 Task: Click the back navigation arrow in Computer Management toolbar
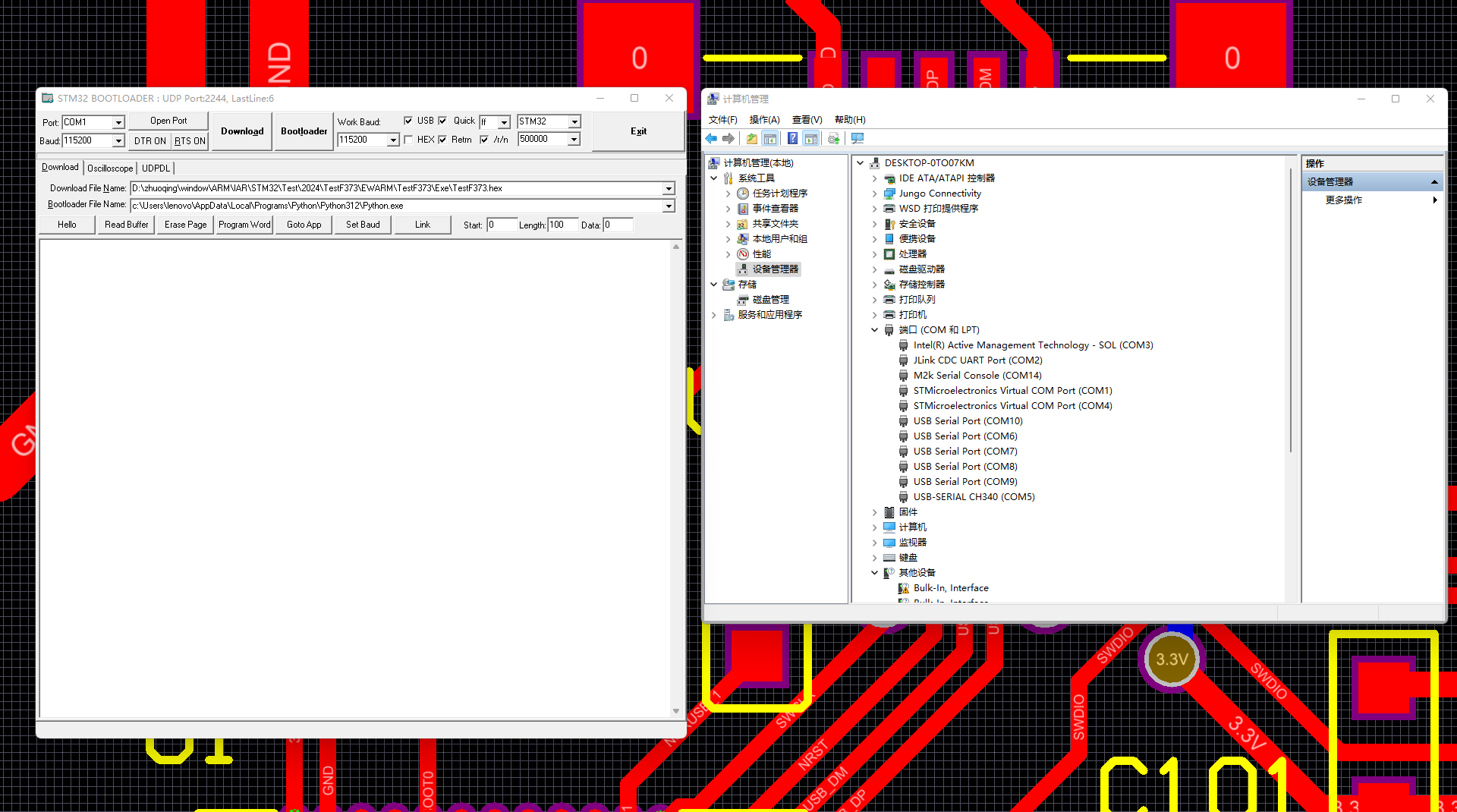pos(711,138)
